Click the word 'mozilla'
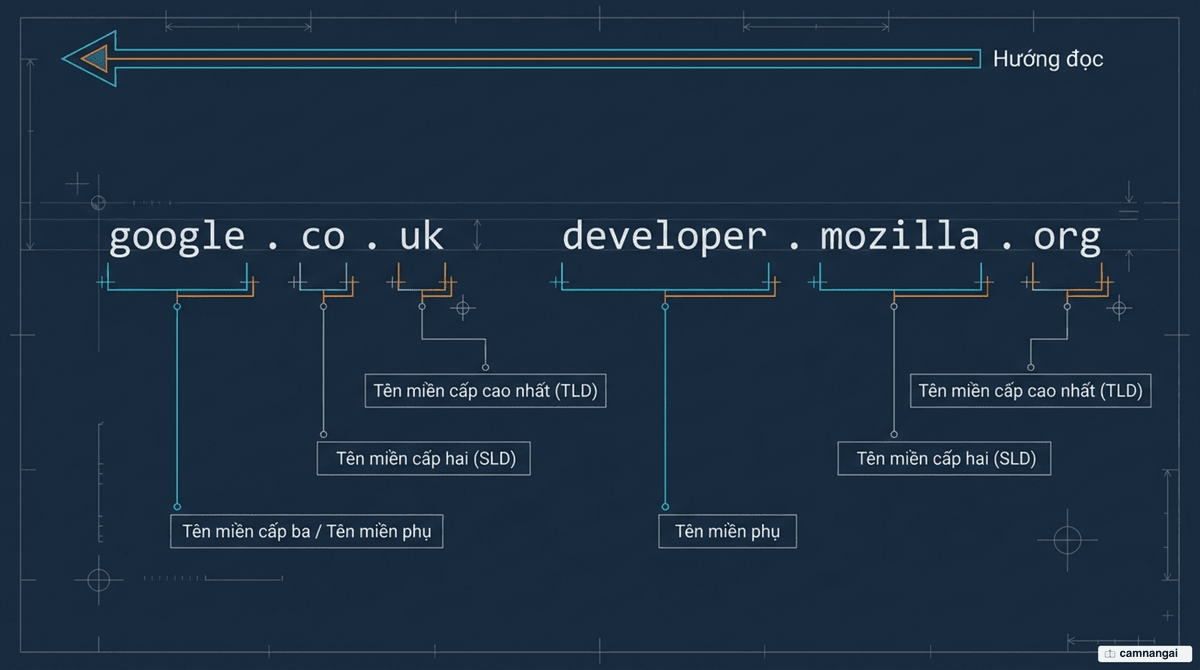This screenshot has height=670, width=1200. [x=899, y=235]
